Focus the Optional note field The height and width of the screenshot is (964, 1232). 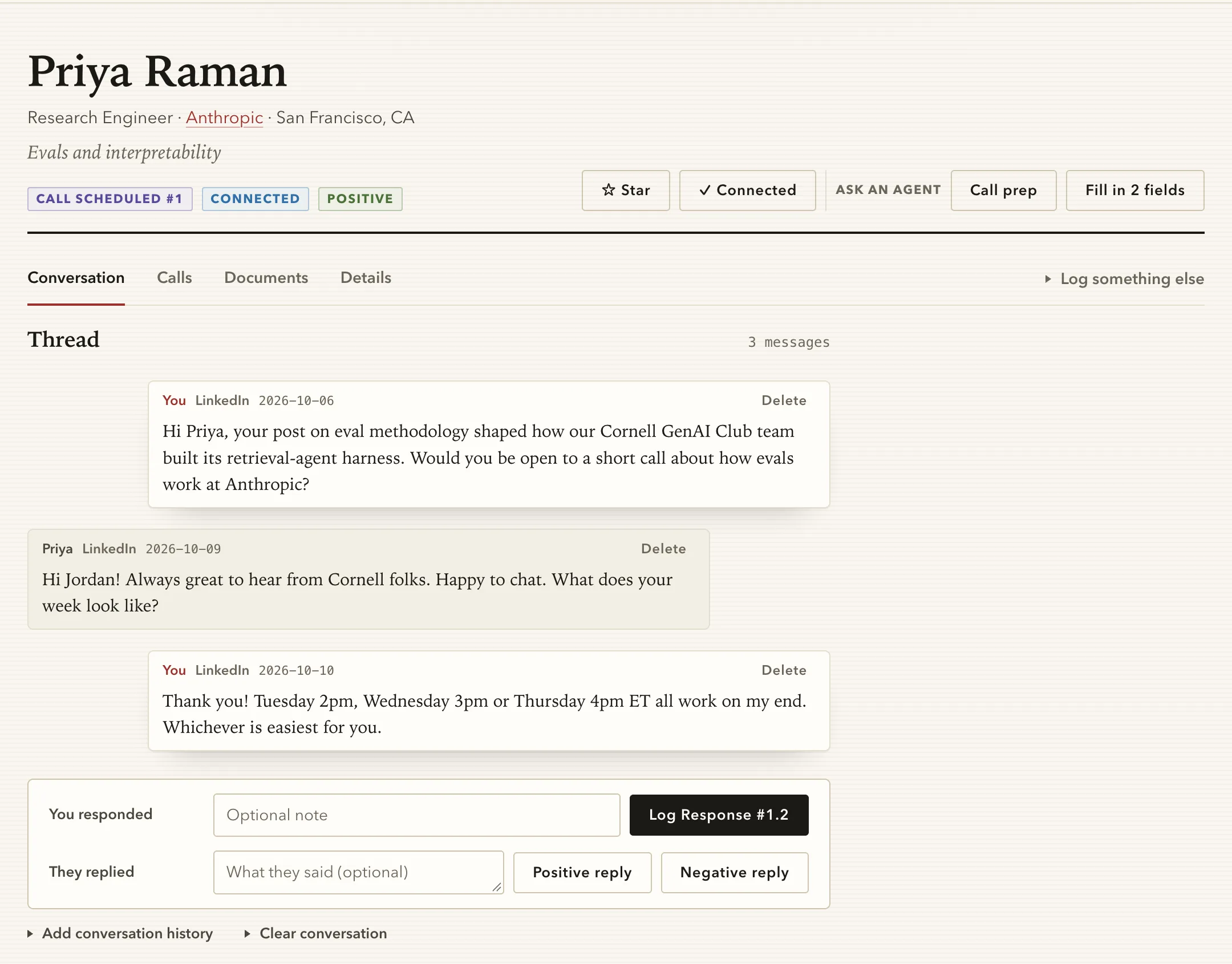416,815
